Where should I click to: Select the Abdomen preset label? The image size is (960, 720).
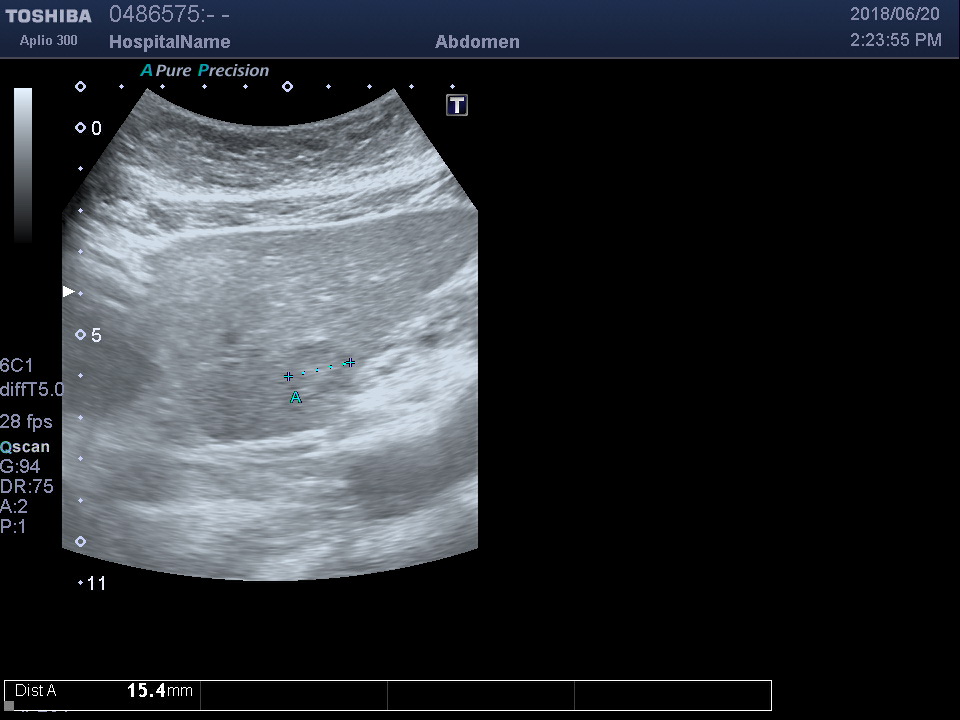[x=477, y=42]
